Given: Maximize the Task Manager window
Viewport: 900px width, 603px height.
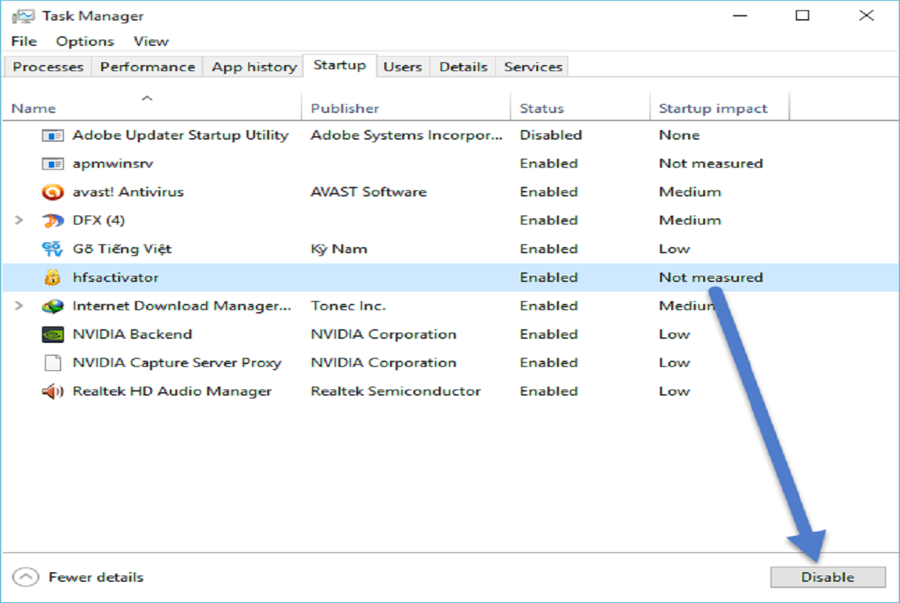Looking at the screenshot, I should pos(802,15).
